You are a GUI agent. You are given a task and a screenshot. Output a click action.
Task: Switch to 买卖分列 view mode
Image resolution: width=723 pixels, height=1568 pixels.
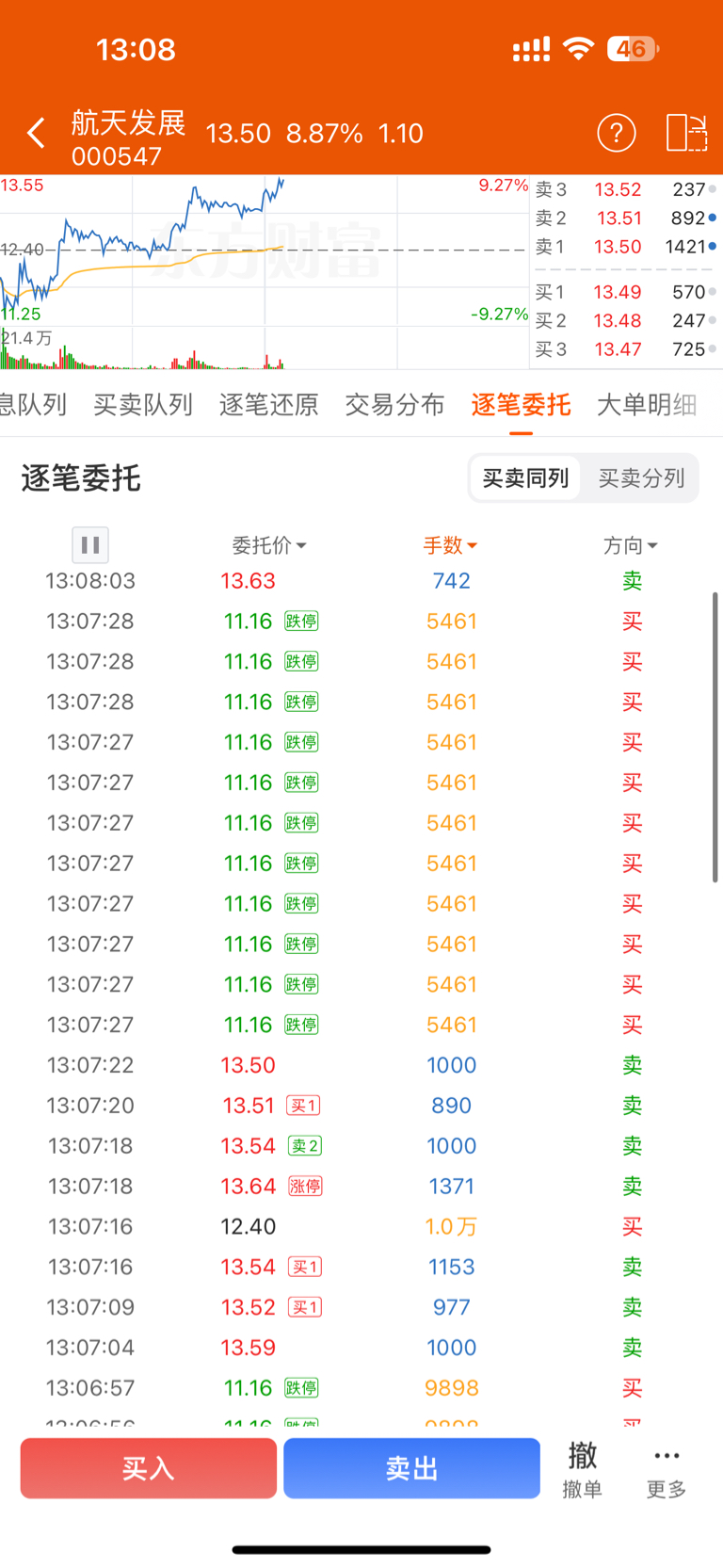[641, 478]
